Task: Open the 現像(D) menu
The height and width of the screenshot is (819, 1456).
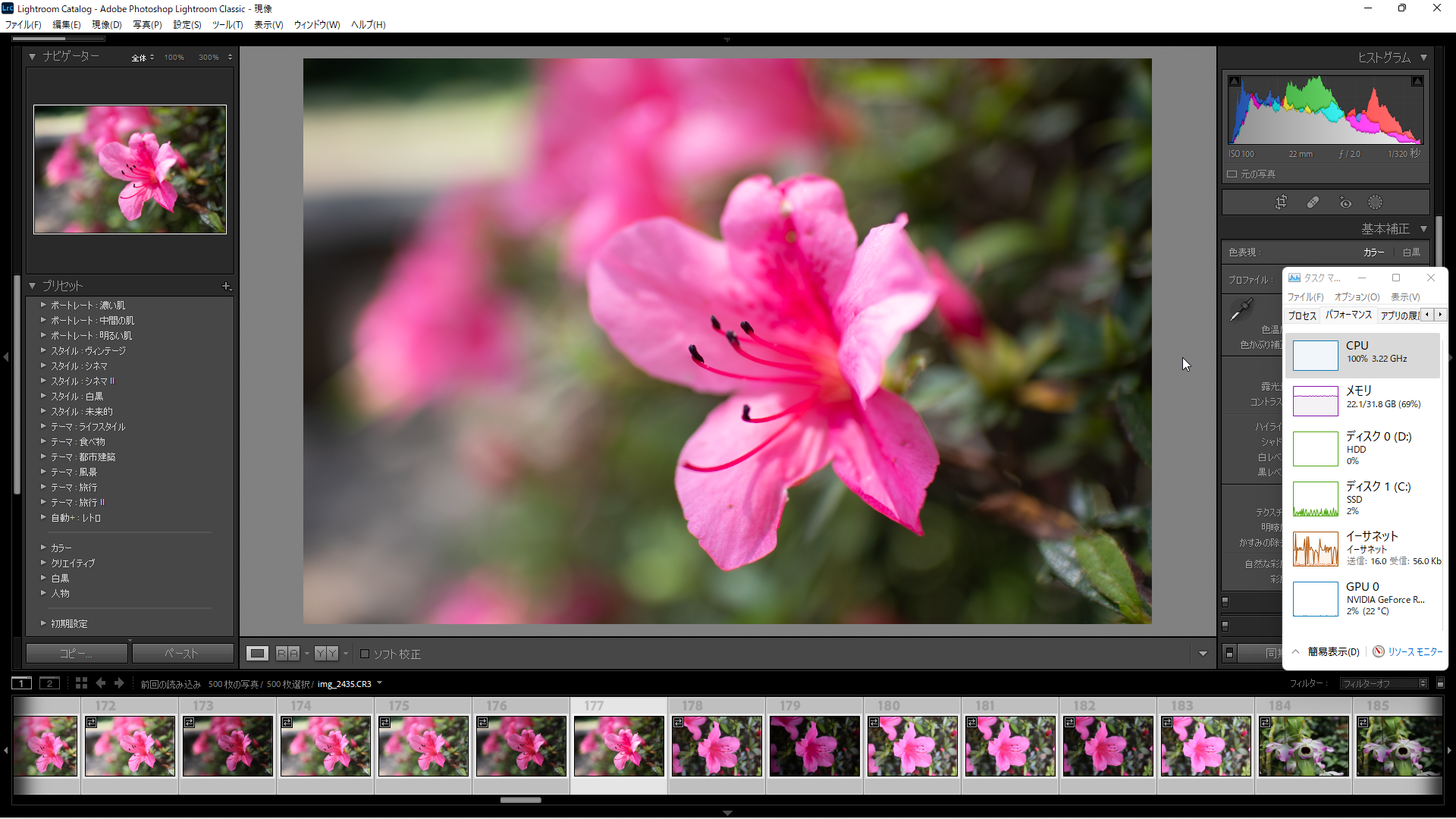Action: pos(106,25)
